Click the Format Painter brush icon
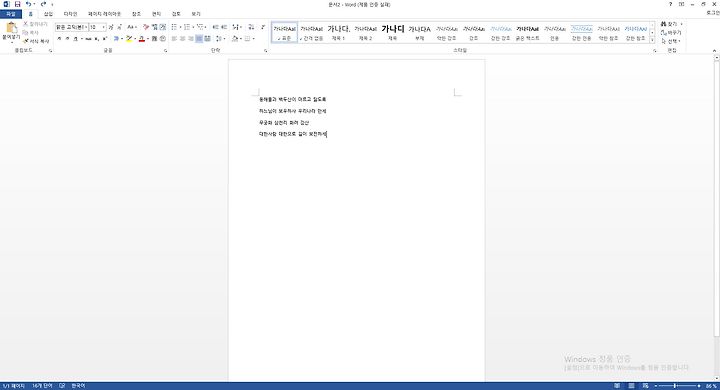Viewport: 720px width, 390px height. click(26, 41)
